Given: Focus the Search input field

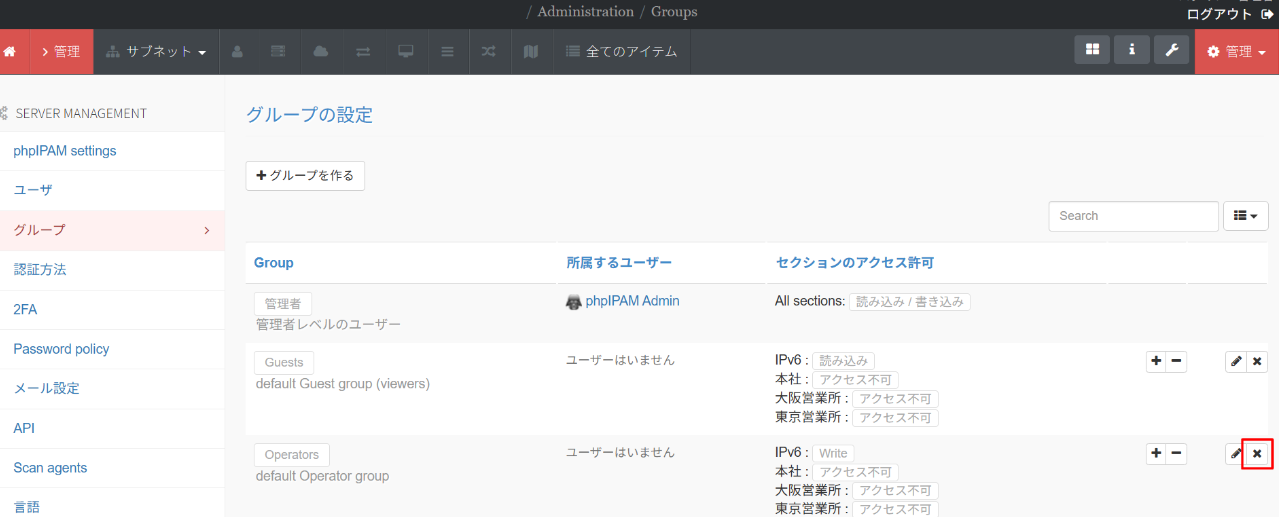Looking at the screenshot, I should tap(1133, 216).
